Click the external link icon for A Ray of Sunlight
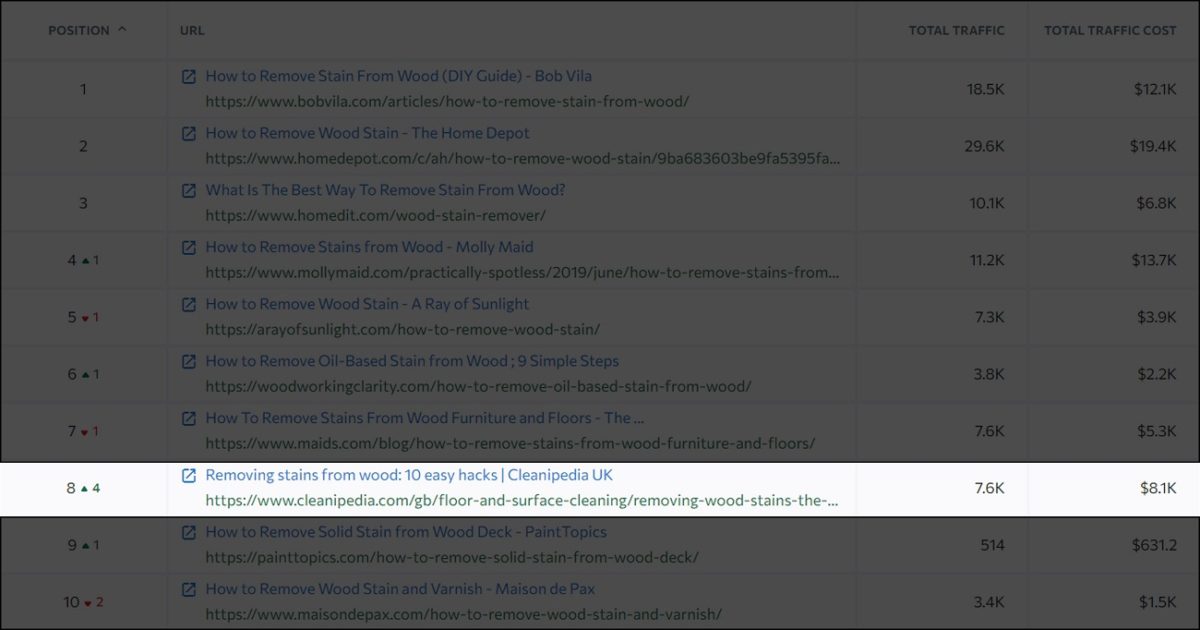The image size is (1200, 630). (188, 303)
